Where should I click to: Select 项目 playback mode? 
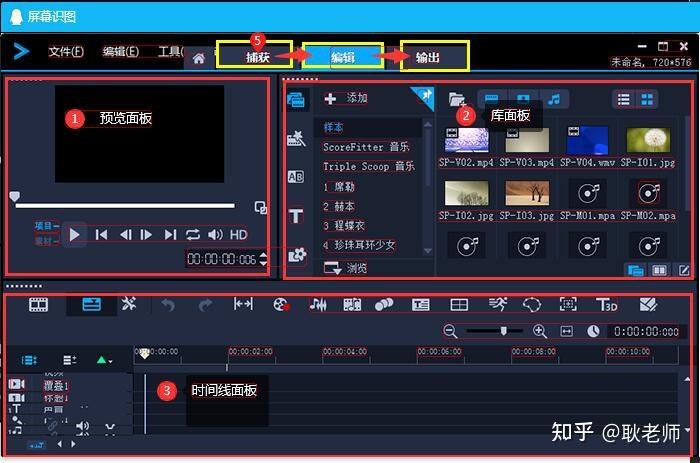click(x=46, y=226)
